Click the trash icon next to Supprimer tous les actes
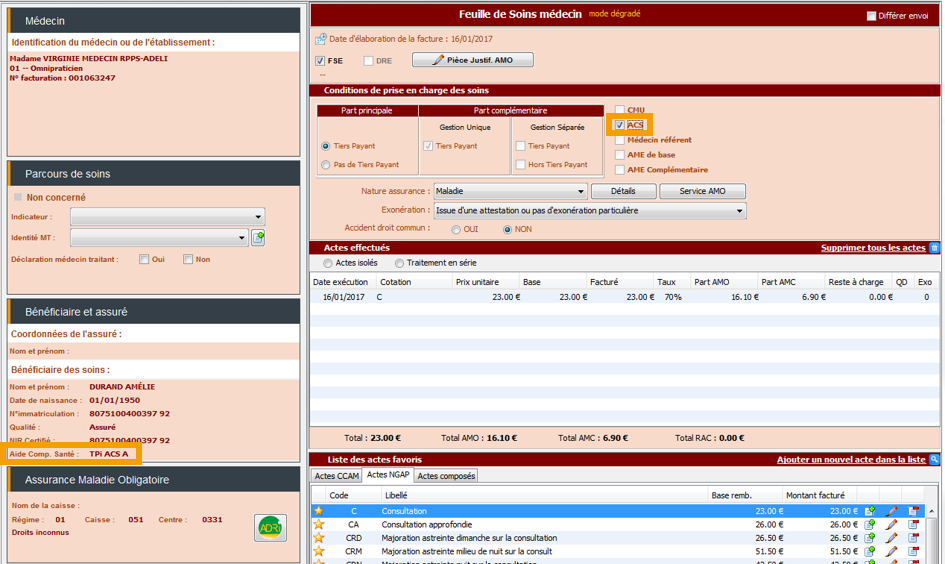Image resolution: width=945 pixels, height=564 pixels. (934, 248)
